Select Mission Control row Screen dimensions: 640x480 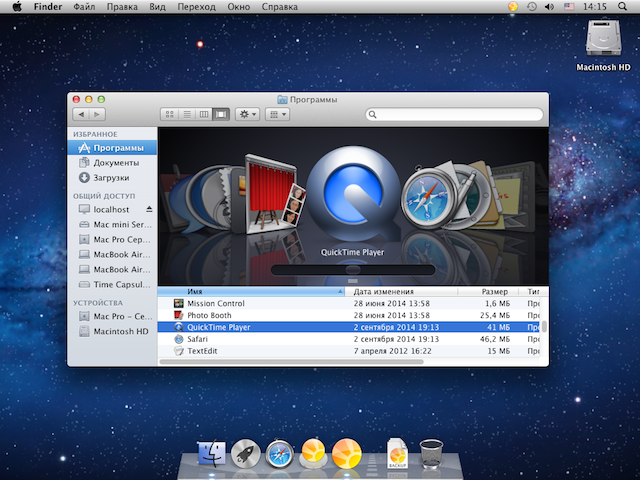pyautogui.click(x=349, y=303)
